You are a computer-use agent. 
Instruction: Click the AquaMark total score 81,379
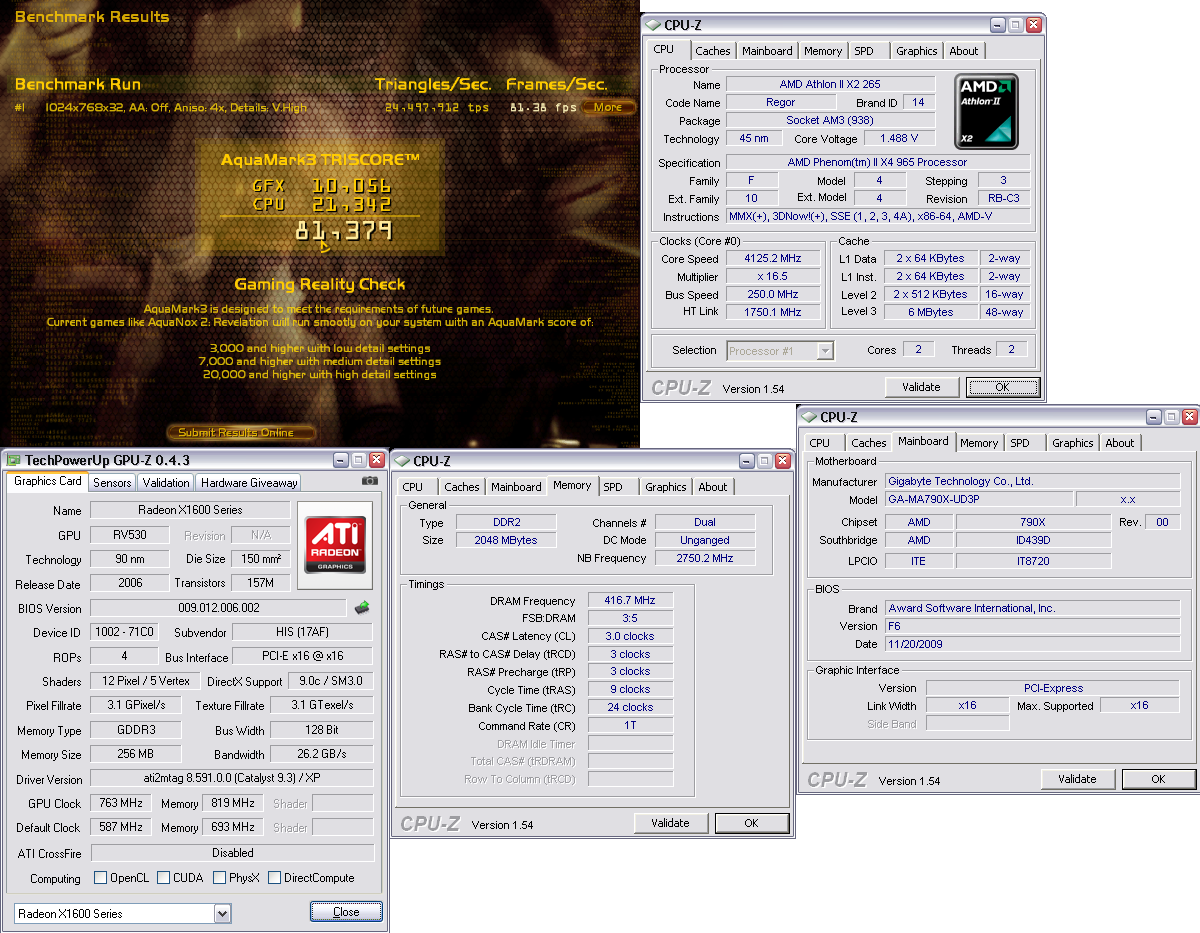coord(343,232)
